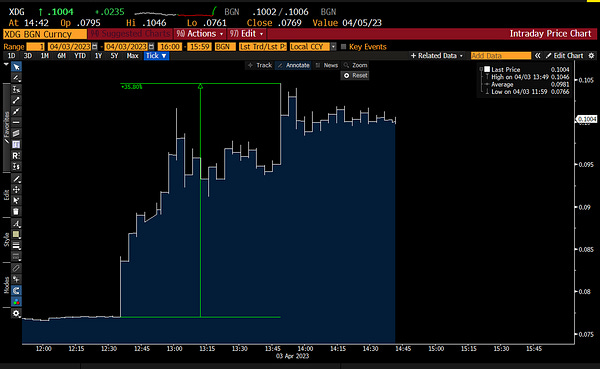Image resolution: width=600 pixels, height=369 pixels.
Task: Click the double-chevron collapse icon near Add Data
Action: click(538, 56)
